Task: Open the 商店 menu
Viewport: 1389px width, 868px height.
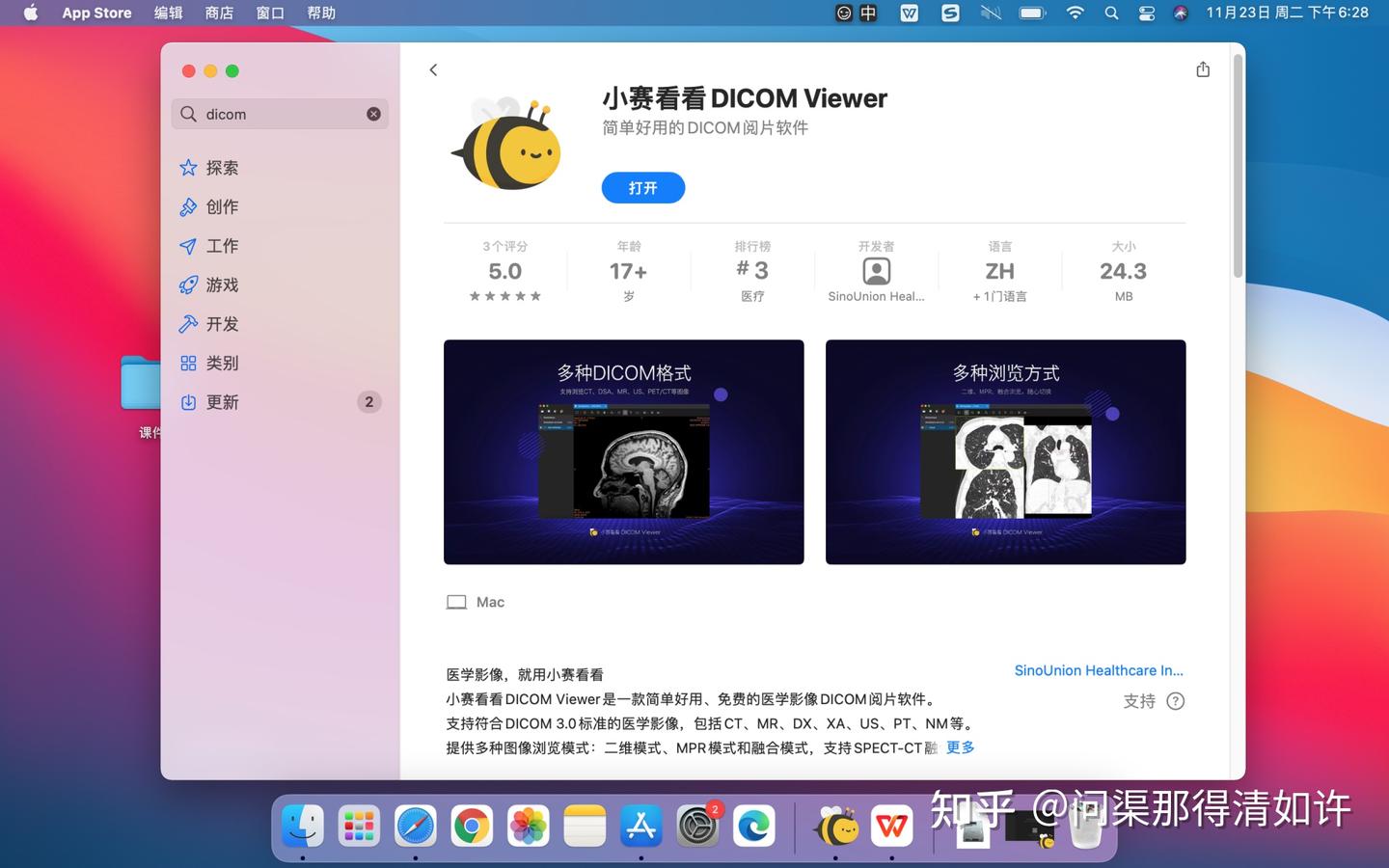Action: [x=219, y=13]
